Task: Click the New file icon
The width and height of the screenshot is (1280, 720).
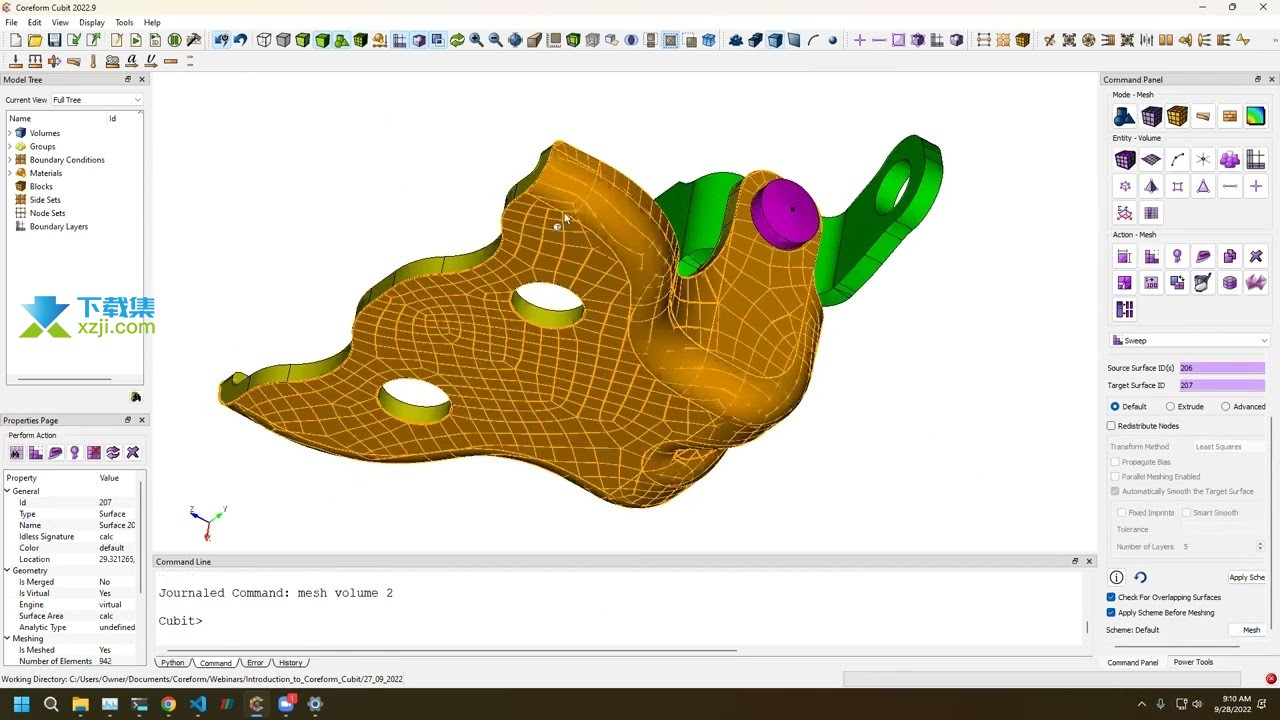Action: click(x=15, y=40)
